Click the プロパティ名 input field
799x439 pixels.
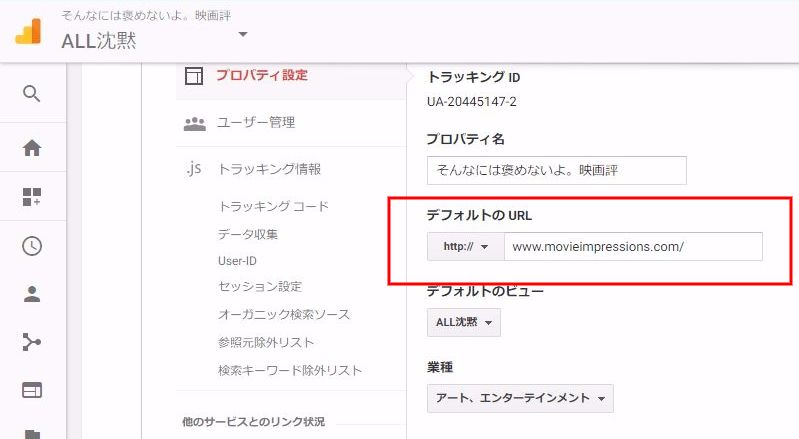click(x=556, y=171)
